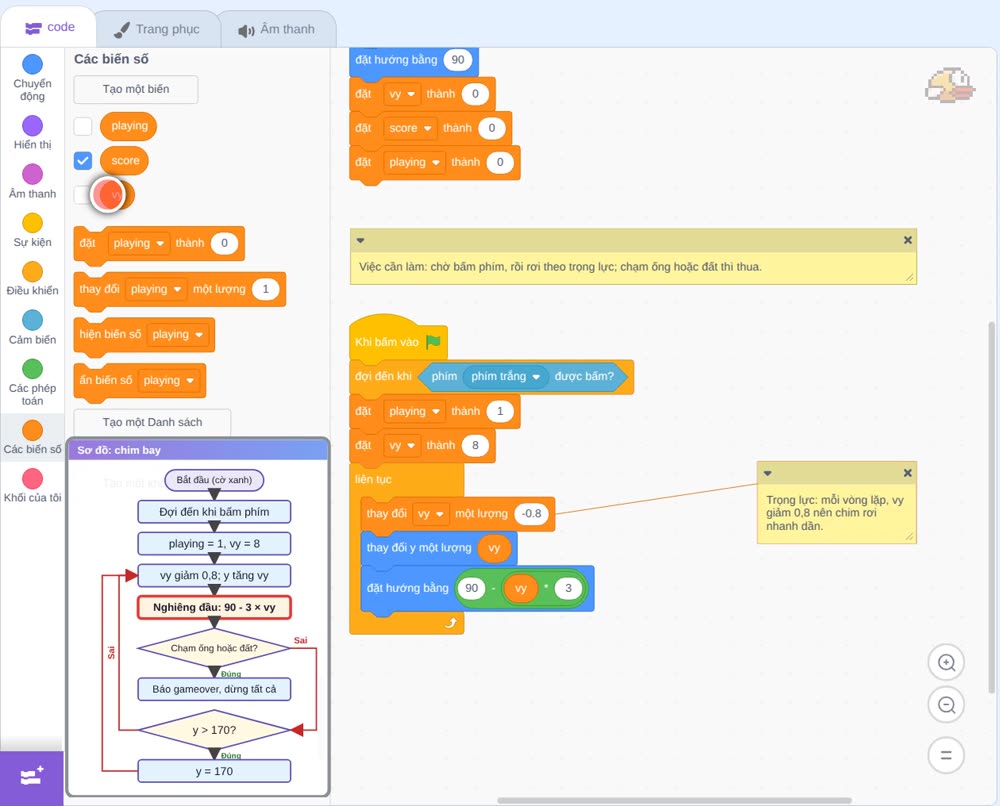
Task: Close the 'Việc cần làm' comment
Action: pyautogui.click(x=908, y=240)
